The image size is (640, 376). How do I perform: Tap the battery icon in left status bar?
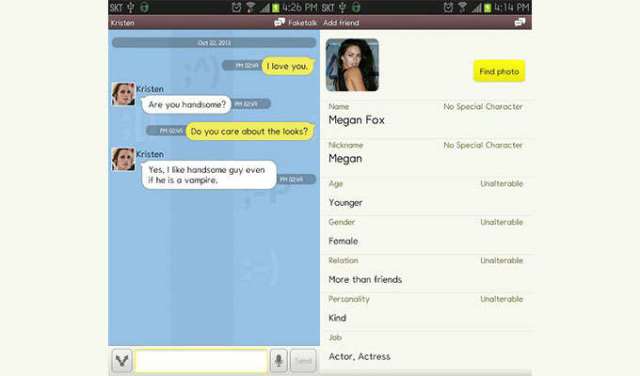point(276,7)
